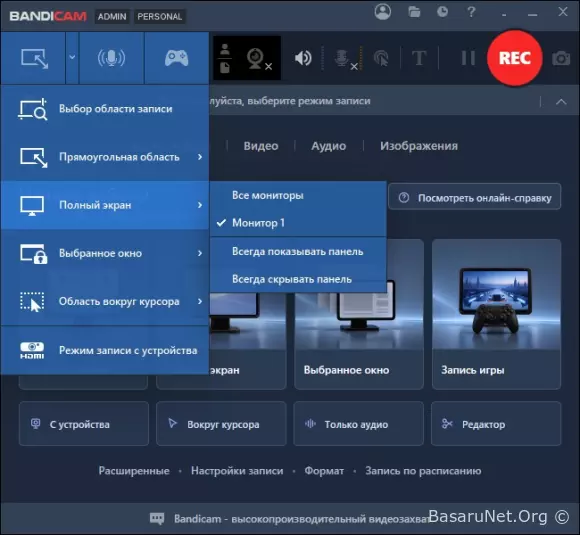Switch to the Аудио tab
580x535 pixels.
click(x=328, y=146)
